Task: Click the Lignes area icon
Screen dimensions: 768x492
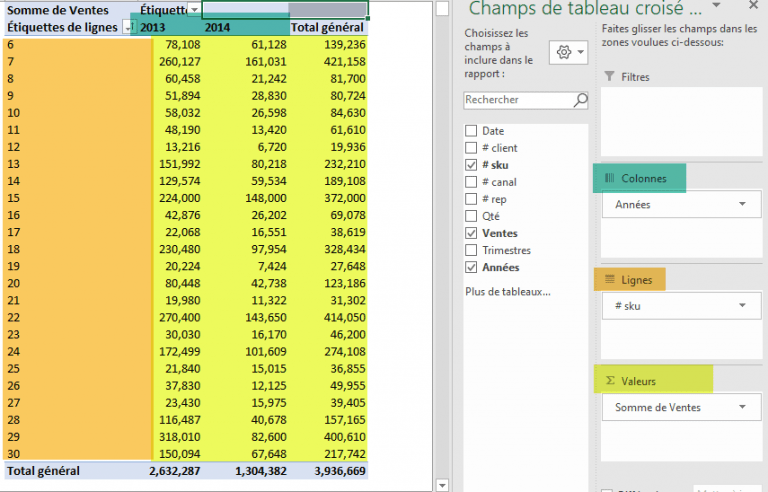Action: (x=609, y=279)
